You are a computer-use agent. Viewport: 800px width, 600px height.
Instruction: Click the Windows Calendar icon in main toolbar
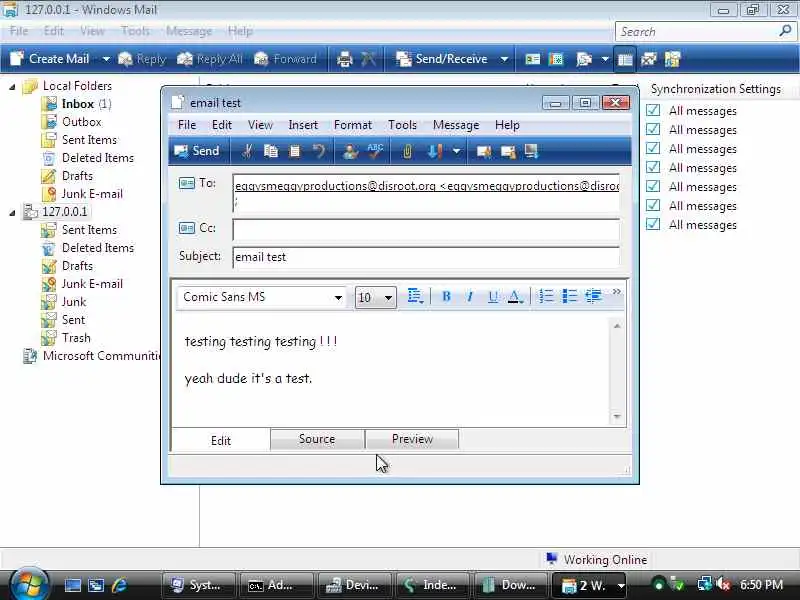(556, 59)
